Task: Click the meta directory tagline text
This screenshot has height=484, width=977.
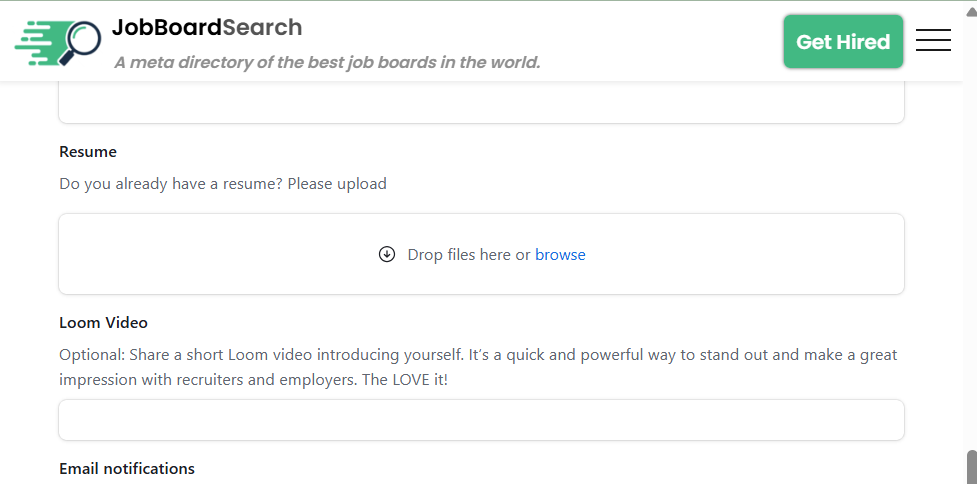Action: pos(327,62)
